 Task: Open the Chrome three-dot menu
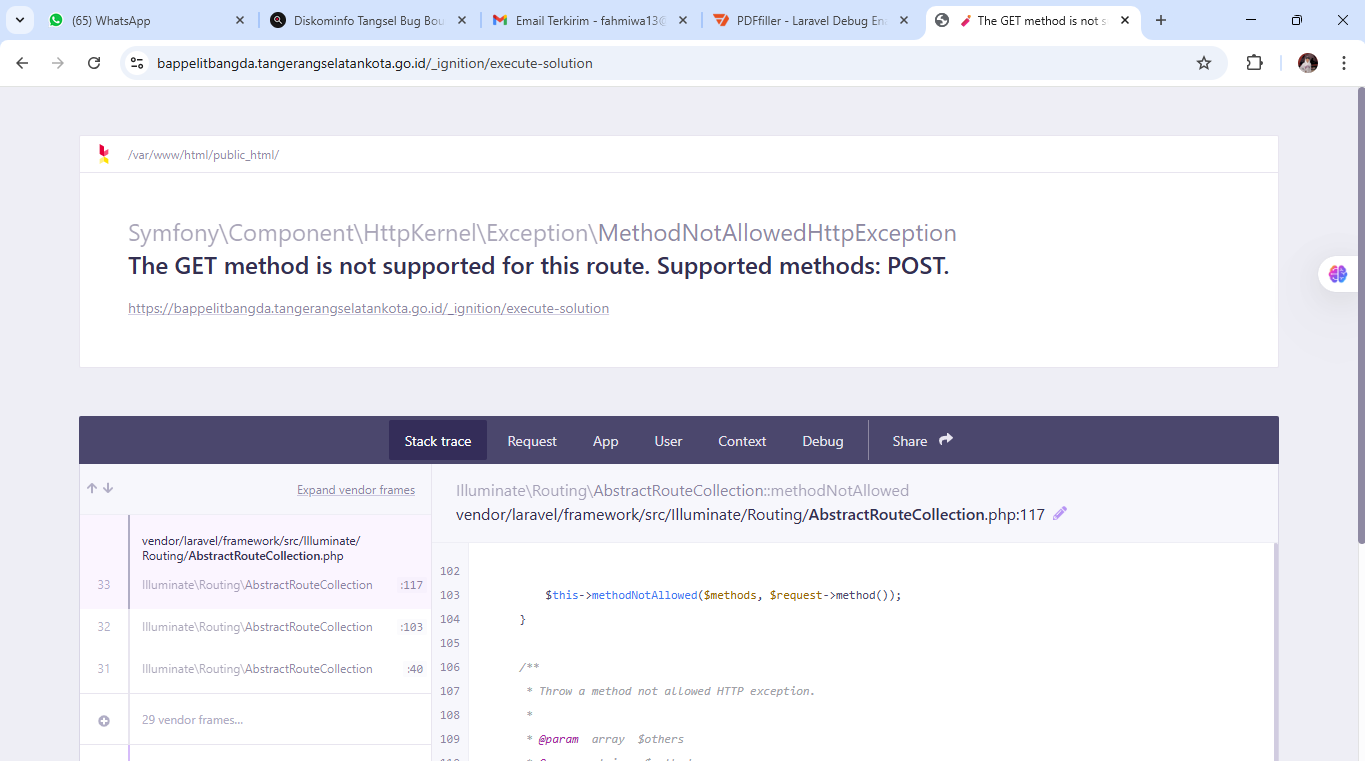point(1341,63)
